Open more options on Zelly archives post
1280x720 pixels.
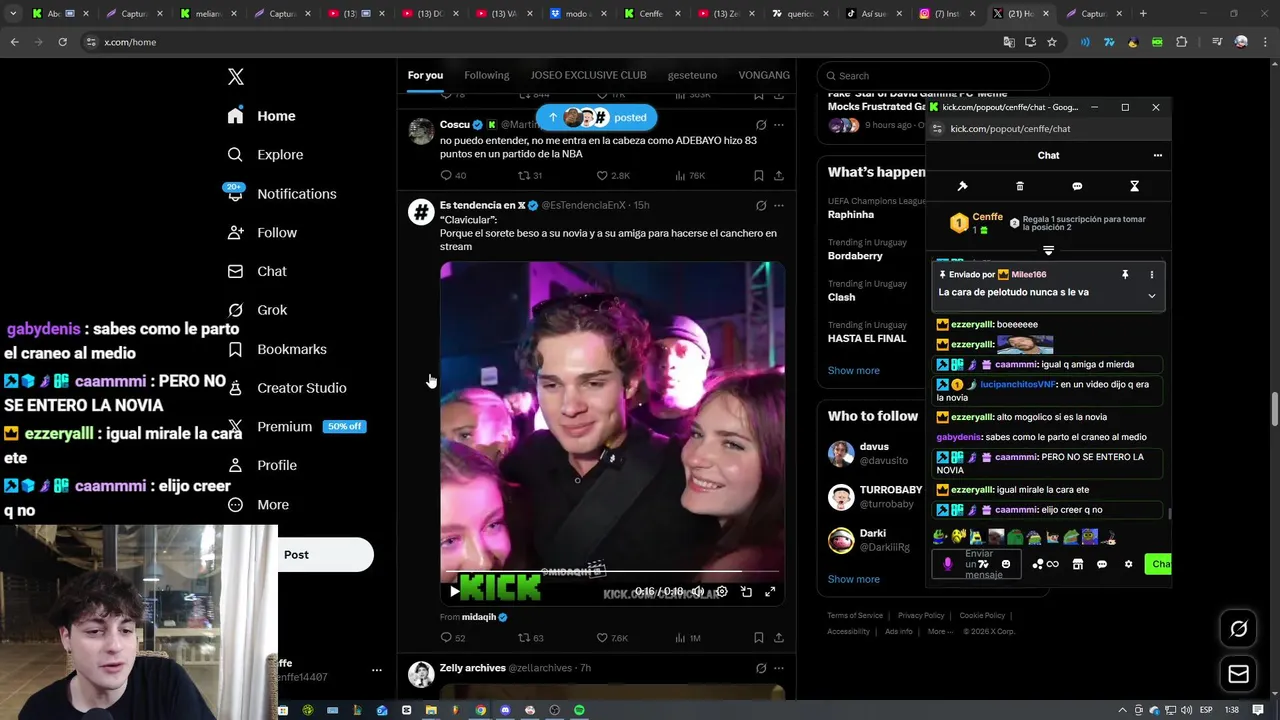pos(778,668)
